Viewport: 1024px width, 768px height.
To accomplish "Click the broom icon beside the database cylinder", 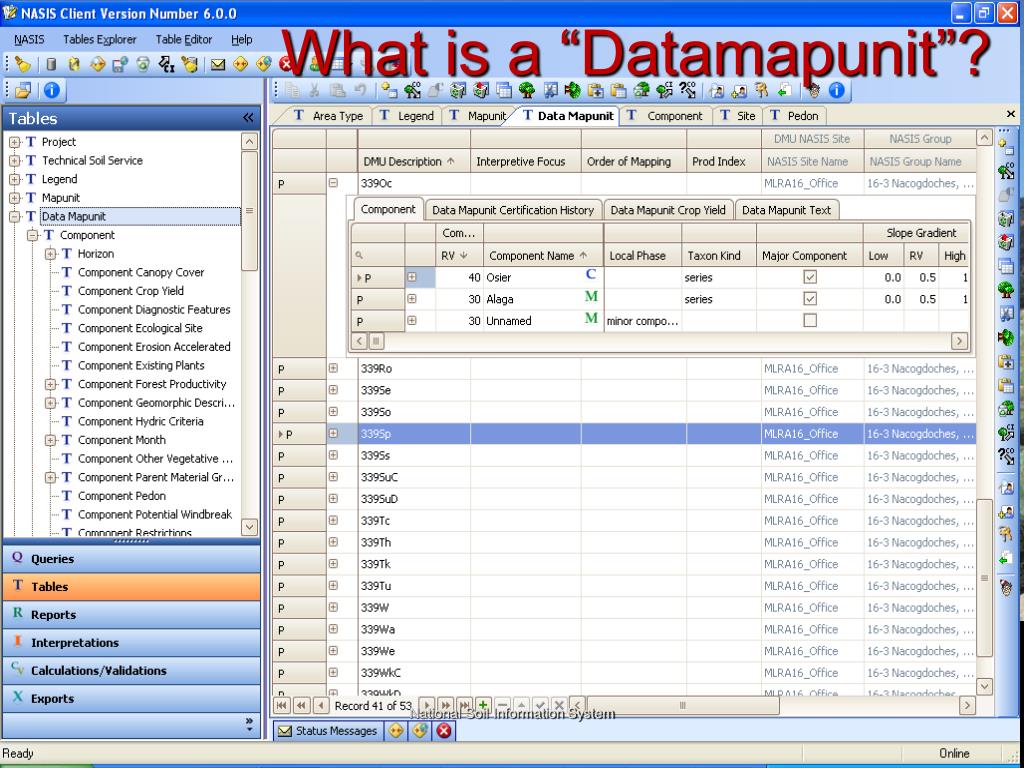I will 23,64.
